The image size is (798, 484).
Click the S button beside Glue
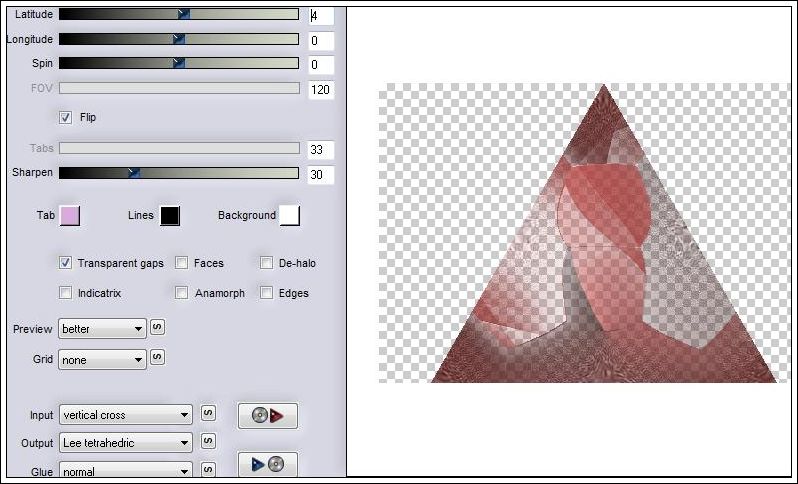208,469
